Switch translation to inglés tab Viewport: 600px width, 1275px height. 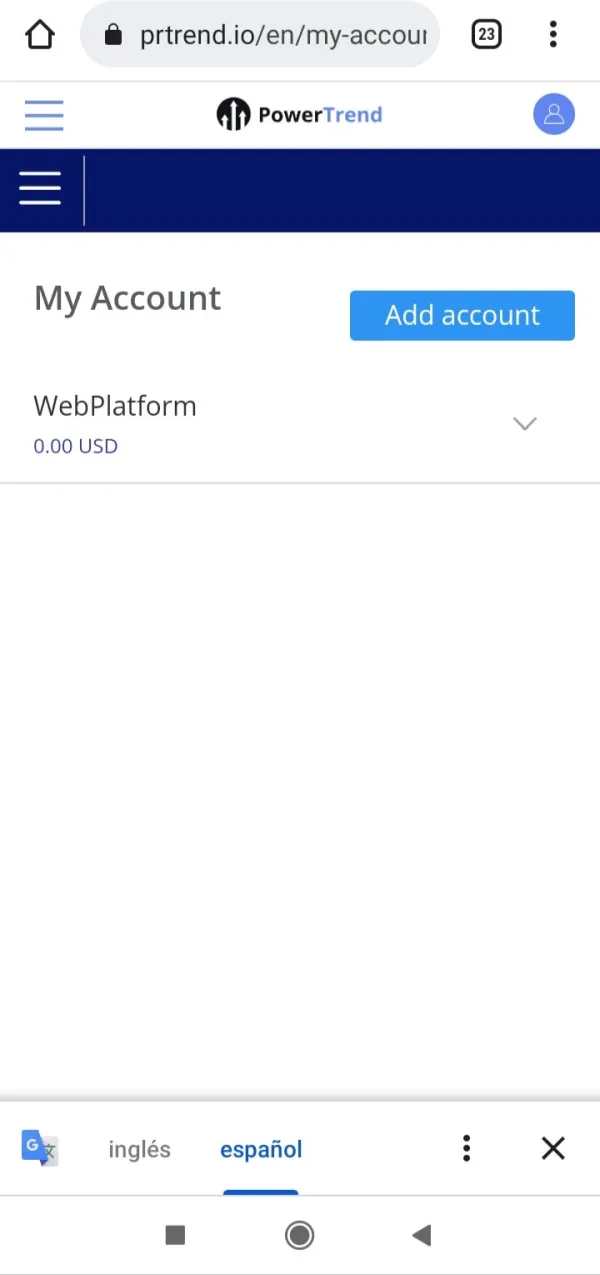point(139,1149)
